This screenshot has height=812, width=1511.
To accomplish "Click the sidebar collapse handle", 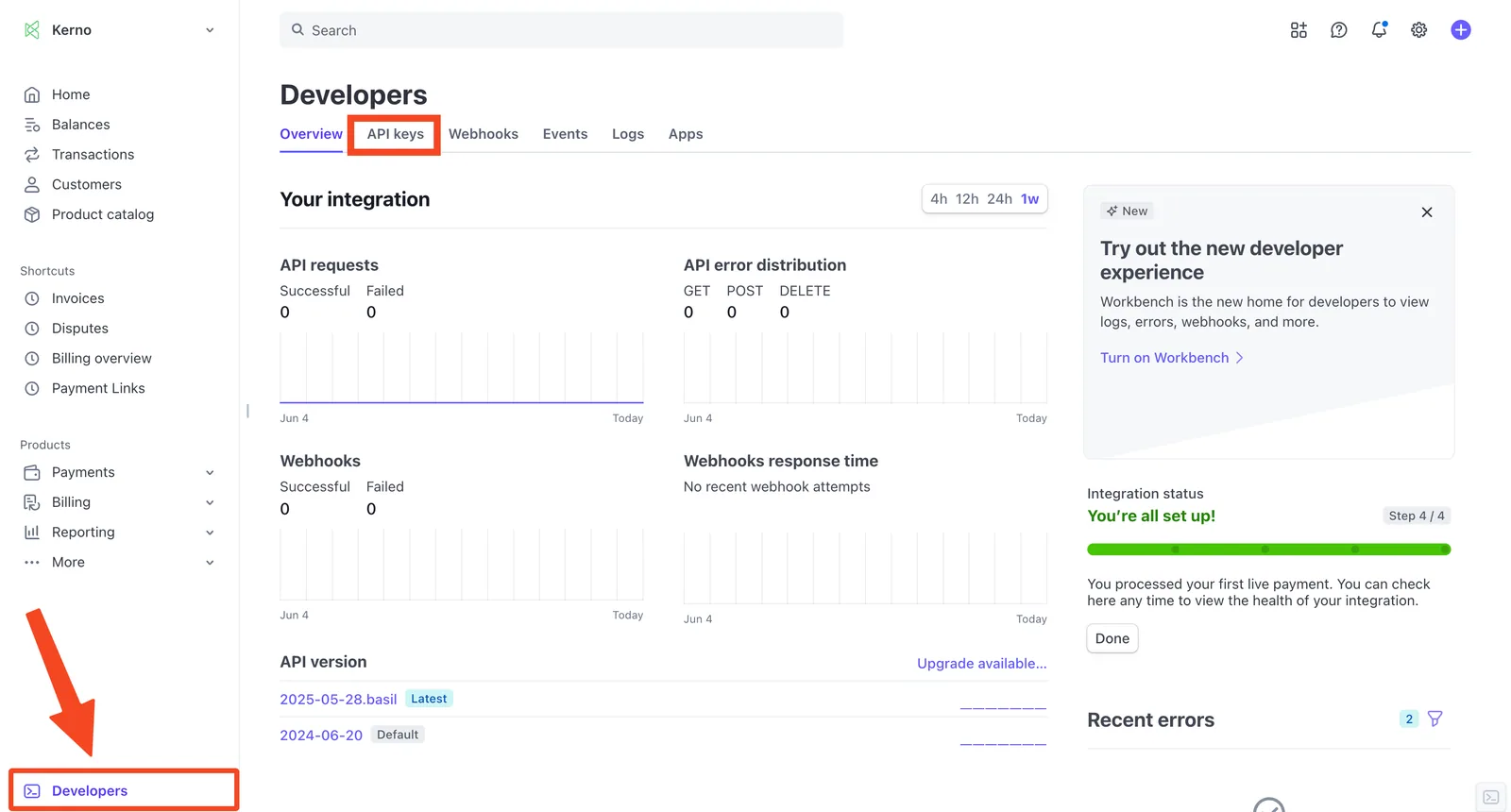I will [x=247, y=411].
